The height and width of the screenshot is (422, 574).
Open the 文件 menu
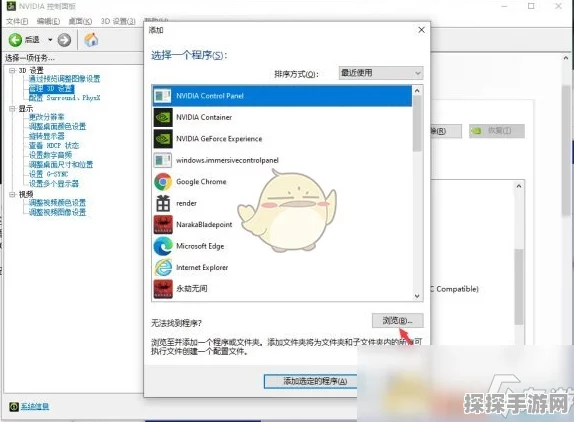(x=17, y=21)
